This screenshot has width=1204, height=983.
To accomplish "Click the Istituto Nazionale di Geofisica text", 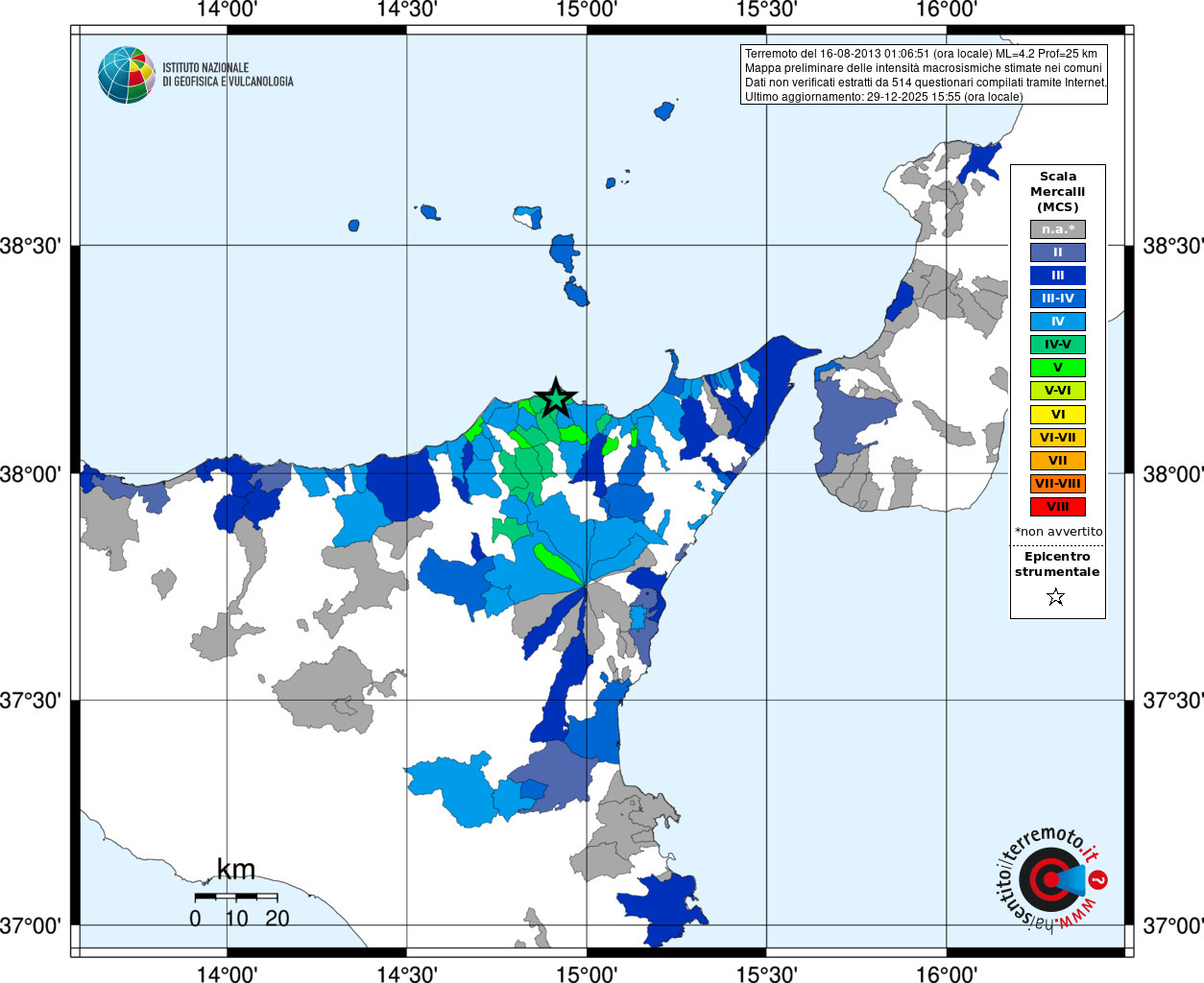I will (x=228, y=75).
